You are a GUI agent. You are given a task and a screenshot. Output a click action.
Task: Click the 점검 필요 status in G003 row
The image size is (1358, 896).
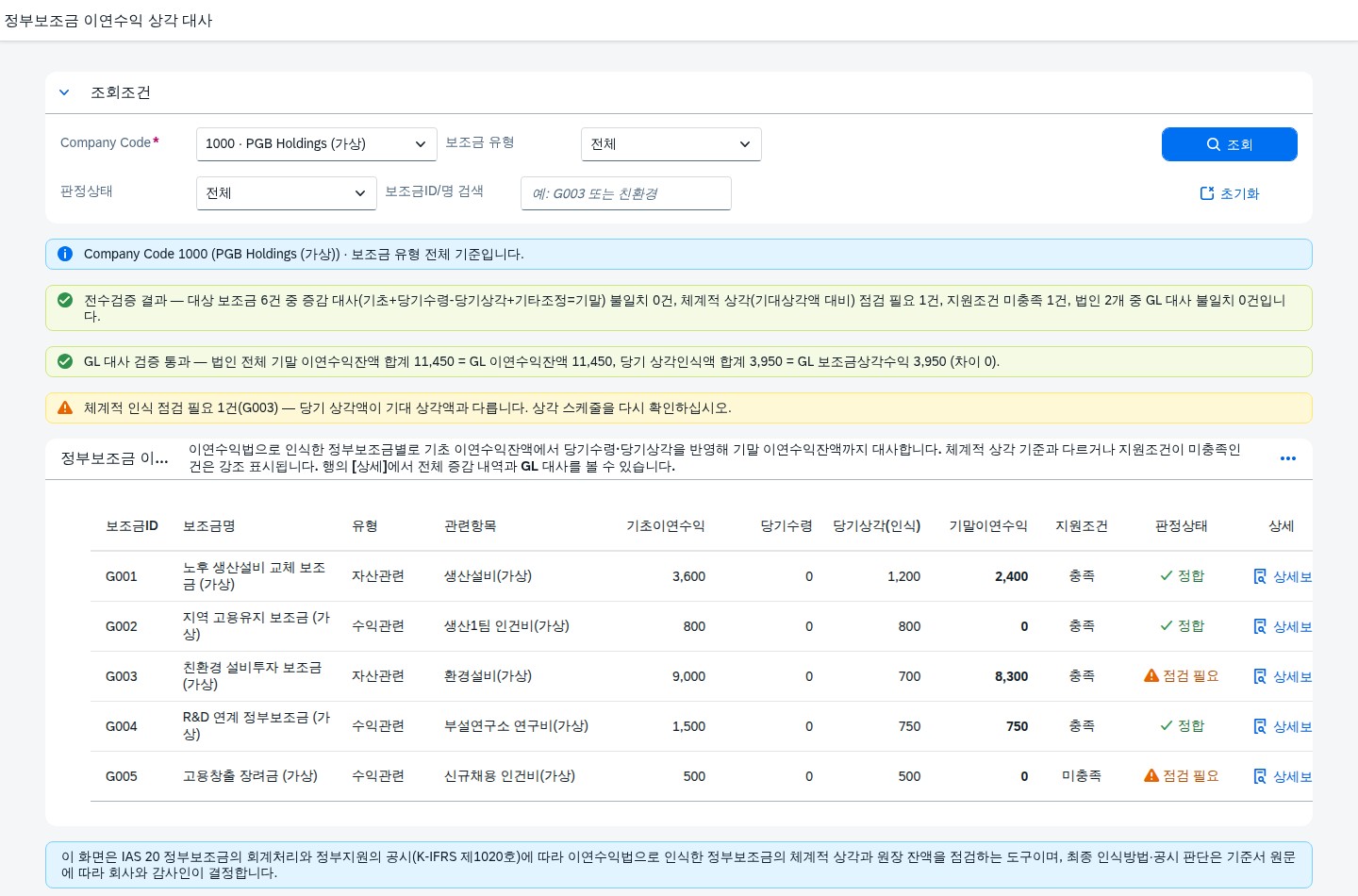pos(1181,676)
